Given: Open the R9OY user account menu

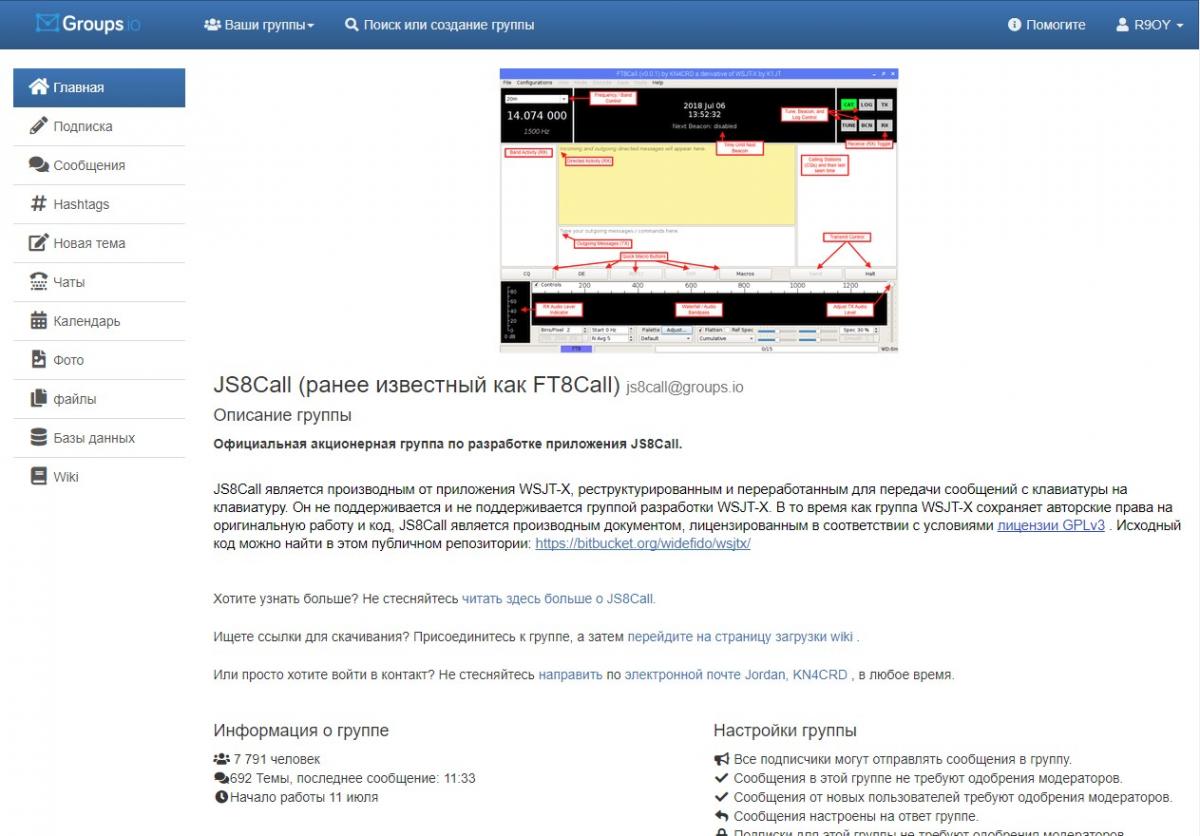Looking at the screenshot, I should [1150, 25].
